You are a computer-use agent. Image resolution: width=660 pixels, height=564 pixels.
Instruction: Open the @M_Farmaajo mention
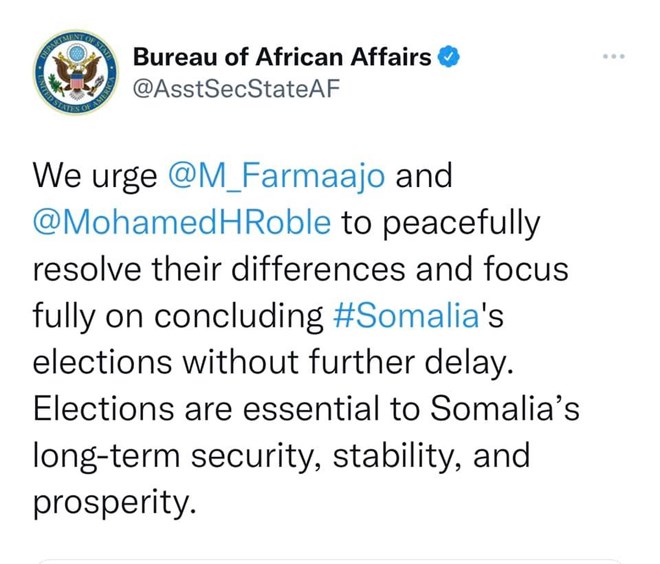pyautogui.click(x=276, y=176)
